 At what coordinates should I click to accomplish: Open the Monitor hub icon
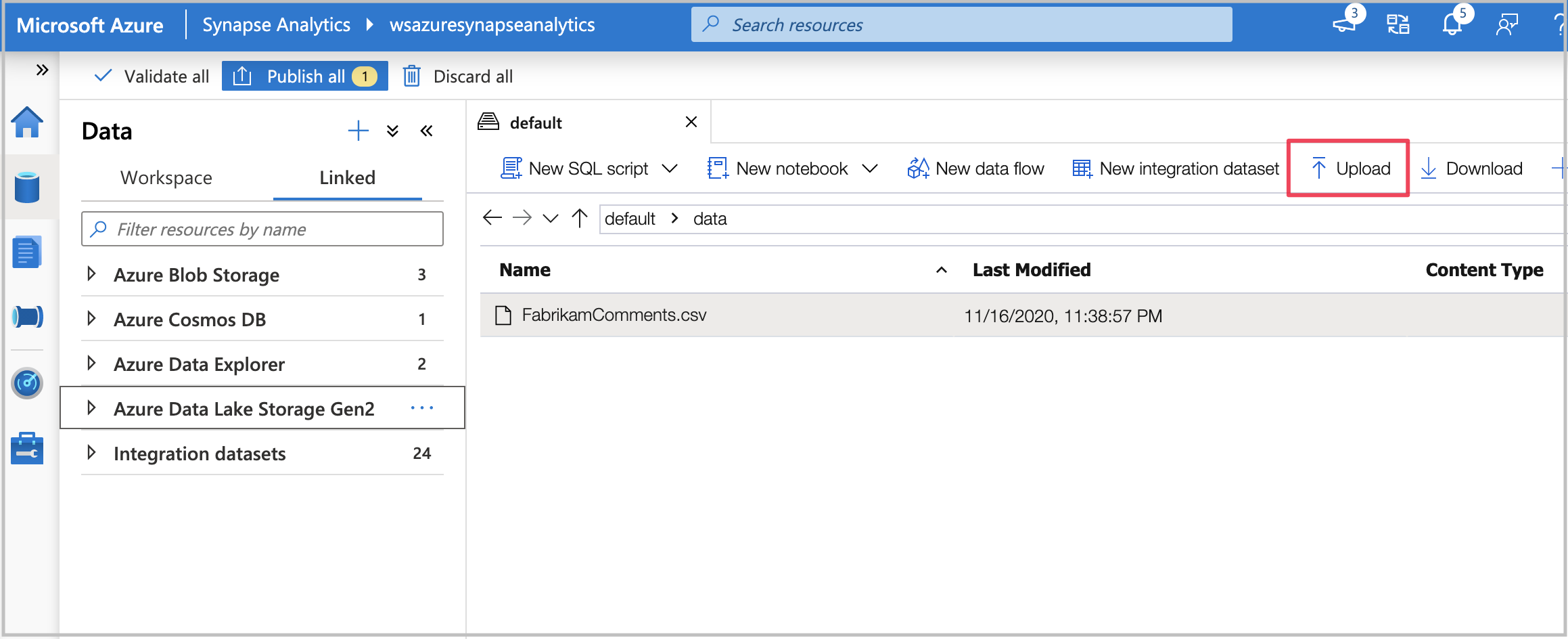[x=27, y=382]
